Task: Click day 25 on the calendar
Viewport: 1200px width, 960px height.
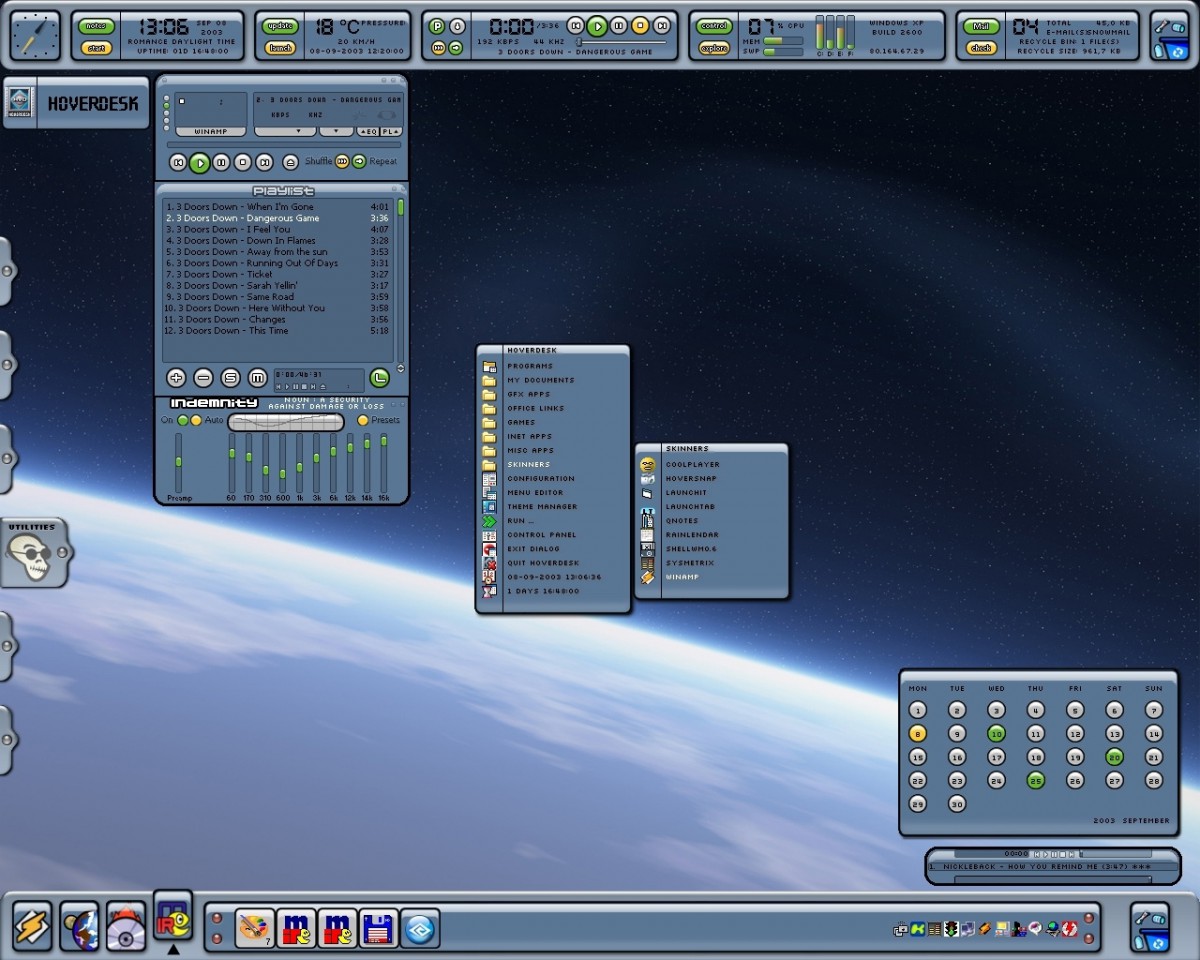Action: [x=1036, y=780]
